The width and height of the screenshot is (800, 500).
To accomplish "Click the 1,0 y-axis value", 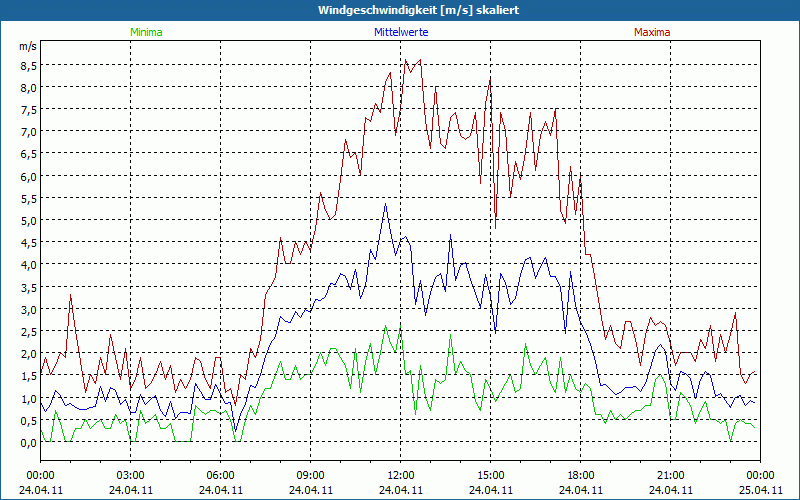I will (29, 398).
